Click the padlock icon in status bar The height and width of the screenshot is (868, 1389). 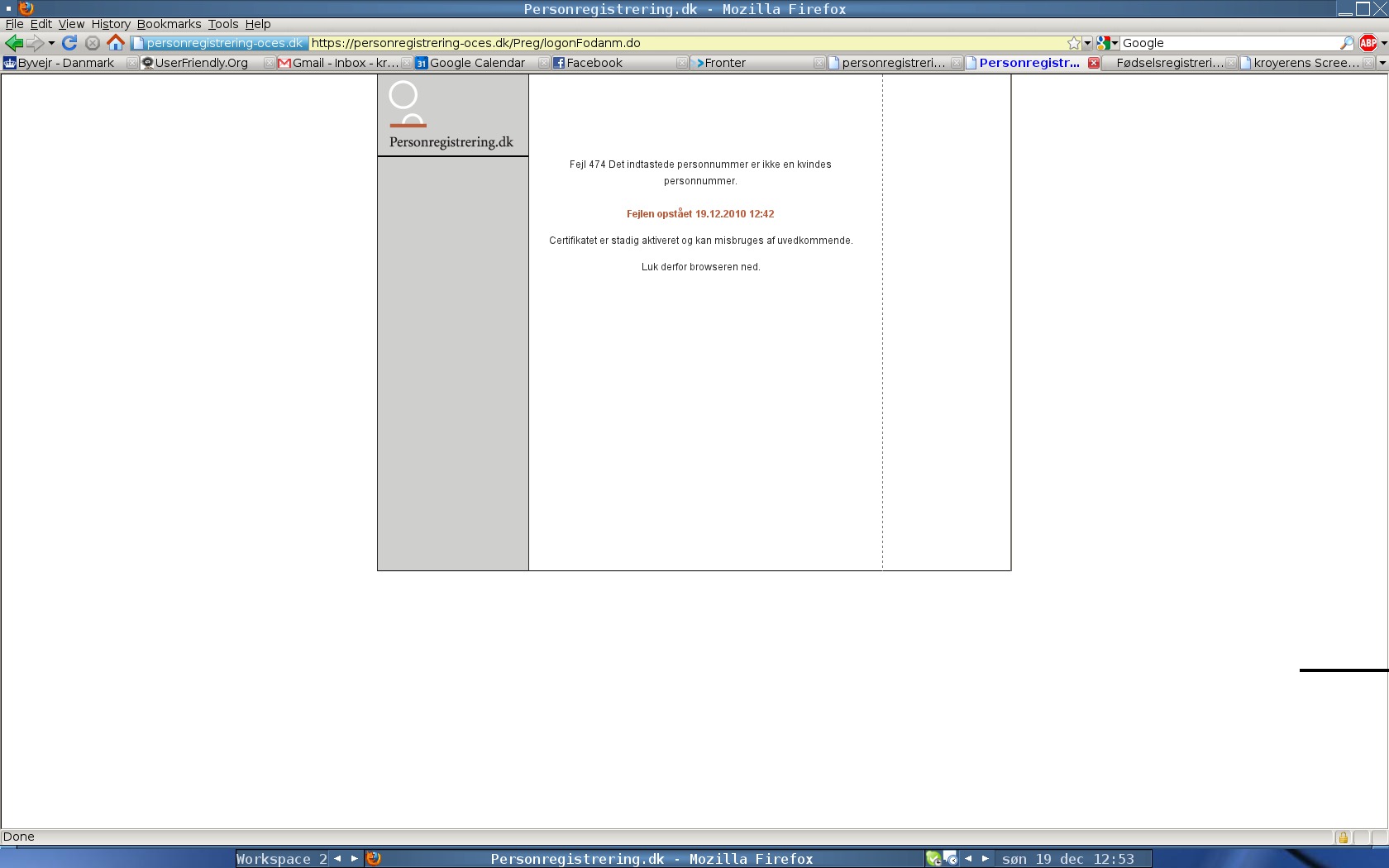click(x=1343, y=837)
